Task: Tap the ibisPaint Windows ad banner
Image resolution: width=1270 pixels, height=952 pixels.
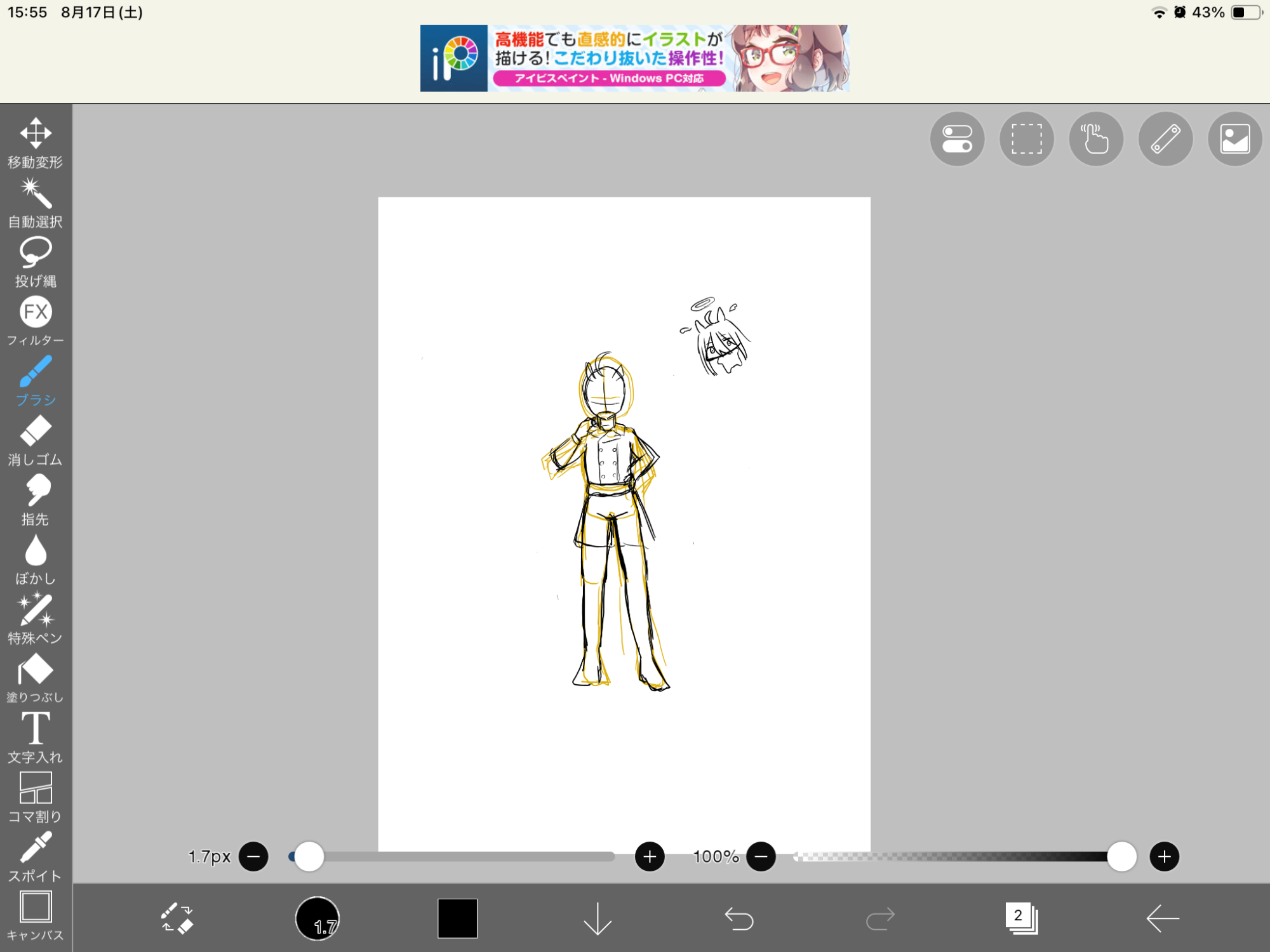Action: [x=634, y=58]
